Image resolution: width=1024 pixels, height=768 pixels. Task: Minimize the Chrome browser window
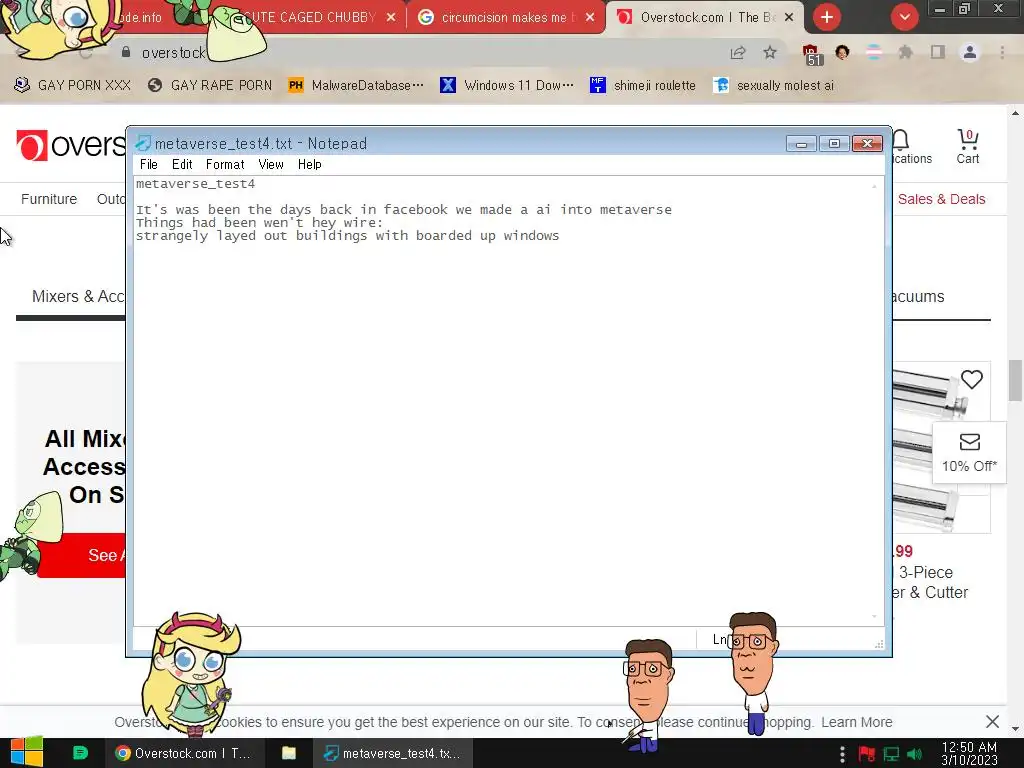(x=940, y=9)
